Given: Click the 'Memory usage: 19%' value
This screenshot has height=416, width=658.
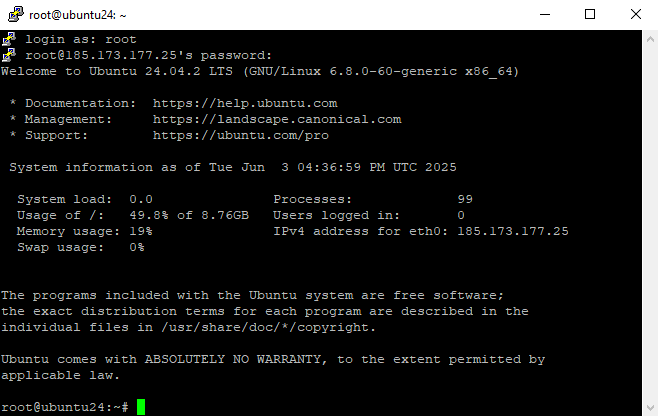Looking at the screenshot, I should coord(85,231).
